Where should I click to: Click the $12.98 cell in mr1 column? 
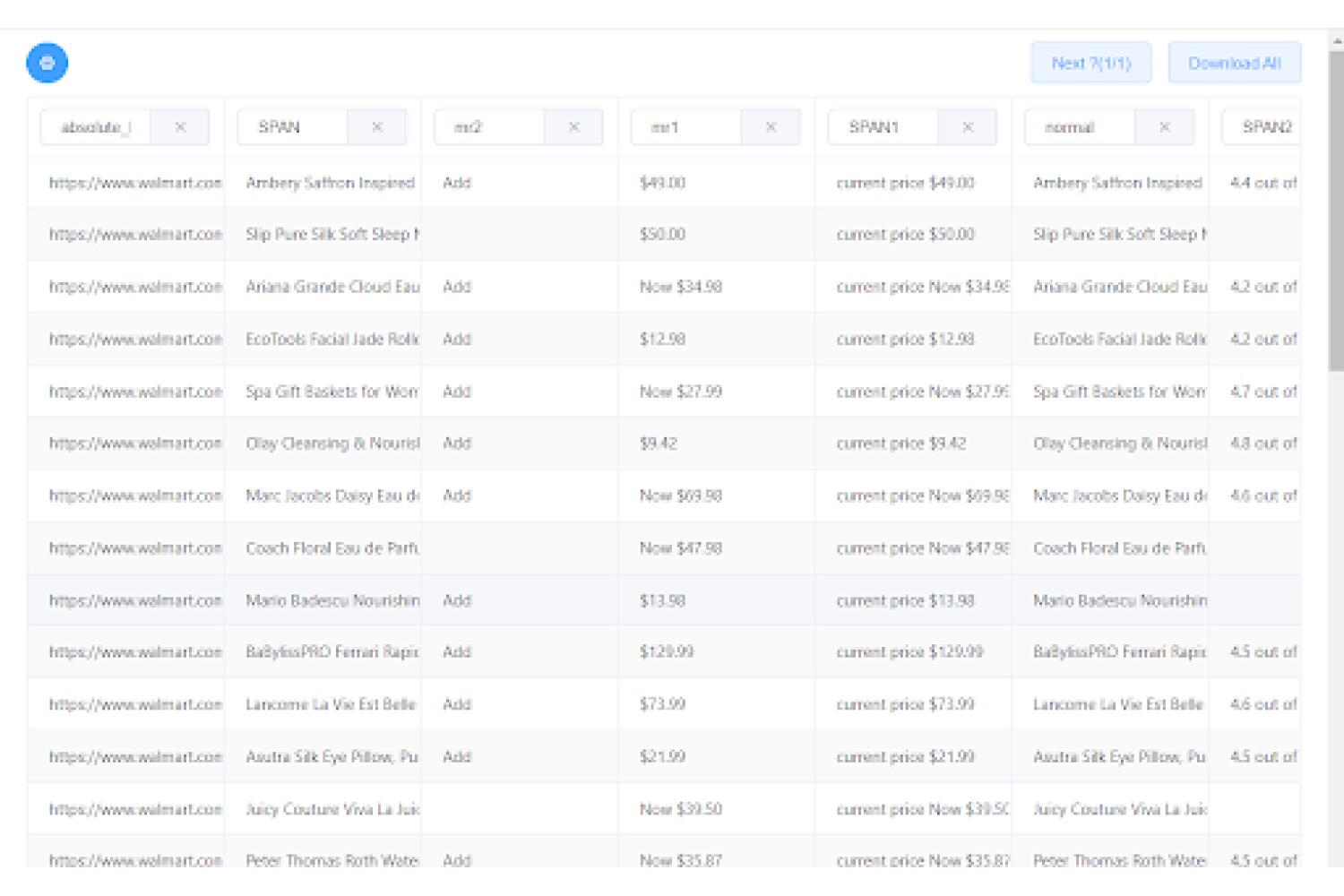click(662, 339)
